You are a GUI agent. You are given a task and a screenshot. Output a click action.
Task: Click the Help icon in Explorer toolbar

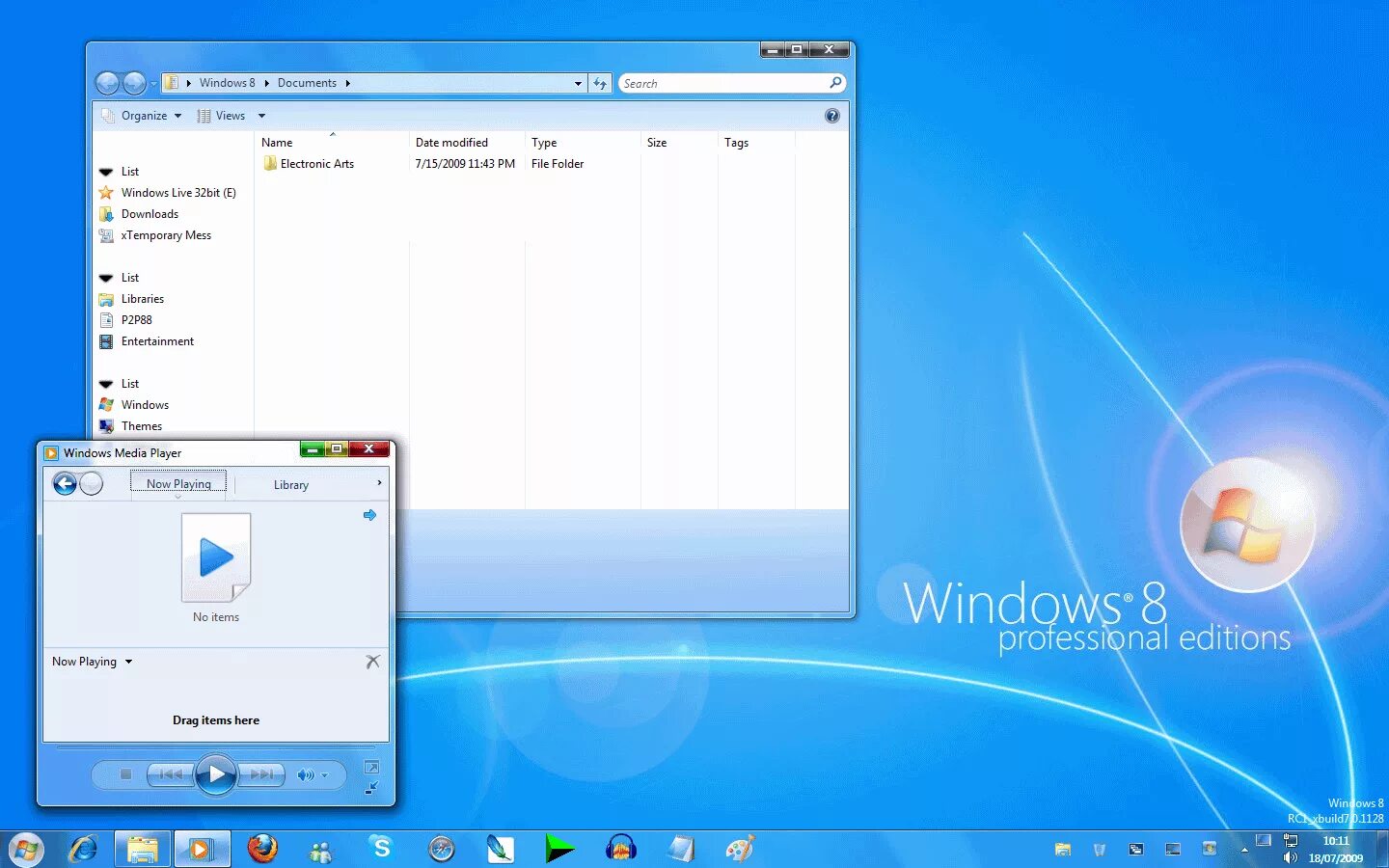[831, 116]
